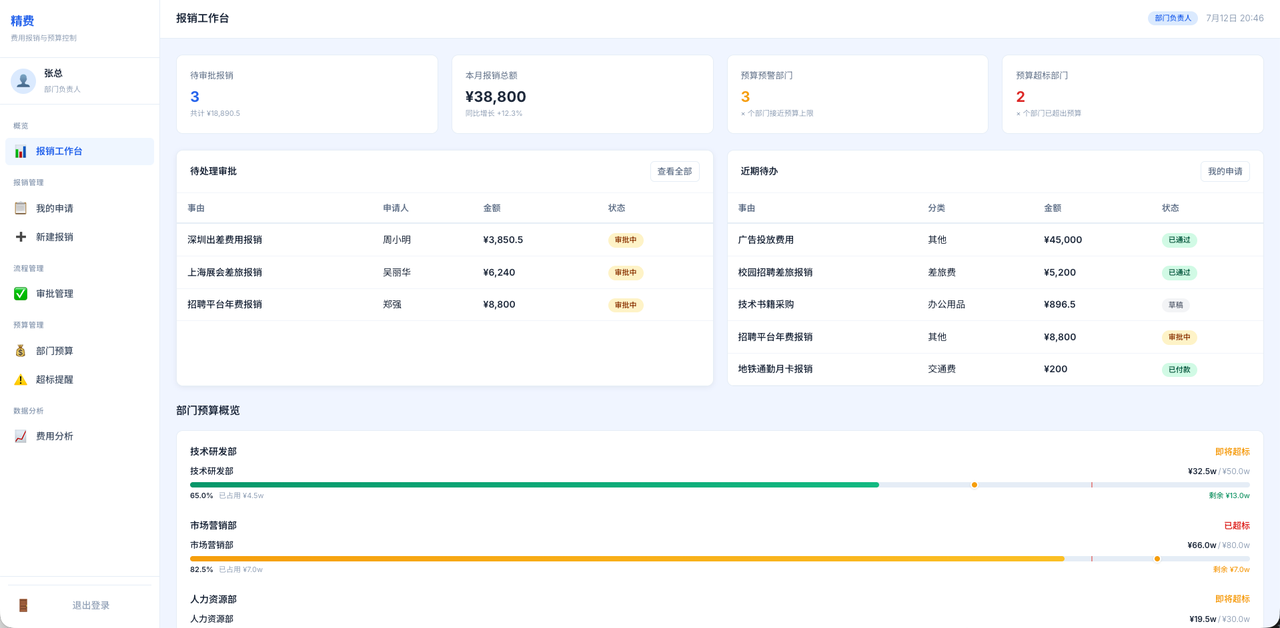Click 审批中 status of 上海展会差旅报销
1280x628 pixels.
pyautogui.click(x=626, y=272)
